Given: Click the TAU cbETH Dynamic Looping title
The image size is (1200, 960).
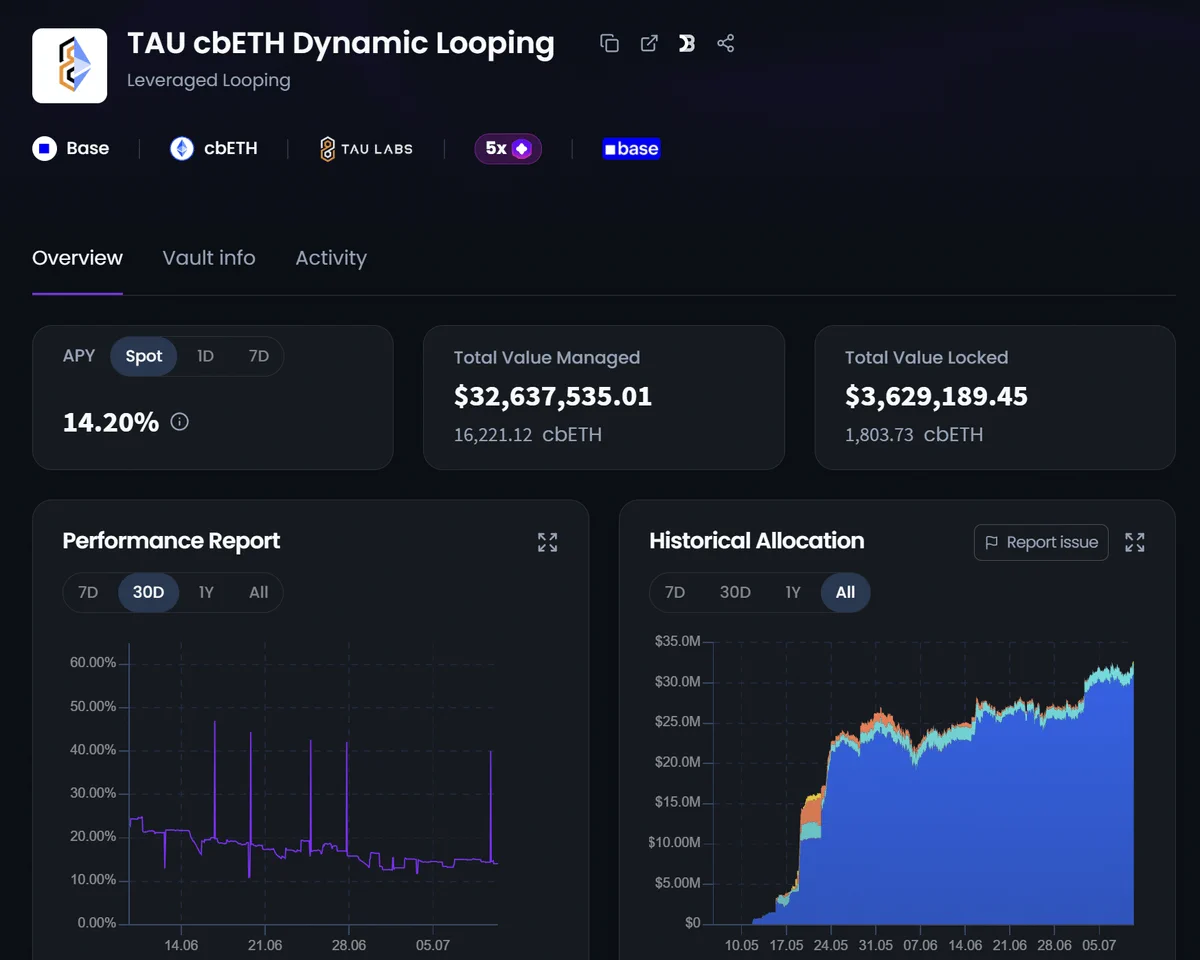Looking at the screenshot, I should click(341, 43).
